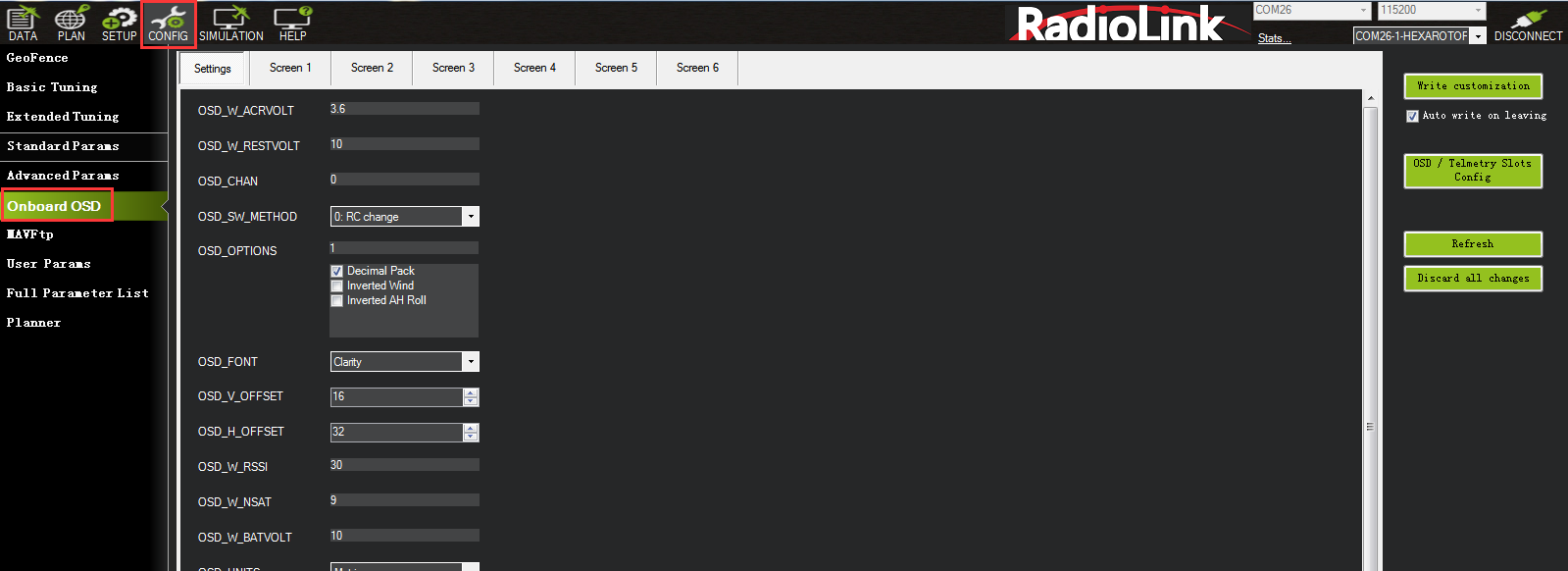Switch to the Screen 3 tab
Viewport: 1568px width, 571px height.
click(x=453, y=68)
